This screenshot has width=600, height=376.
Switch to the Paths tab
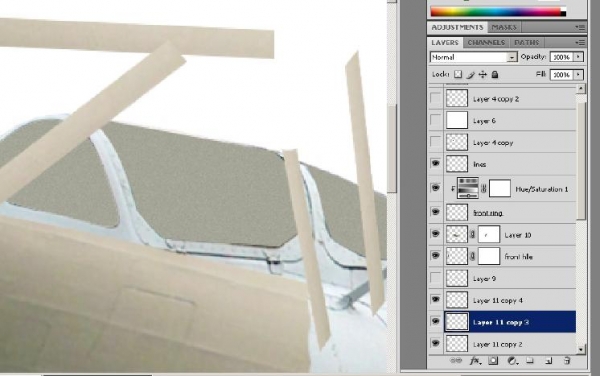(x=527, y=42)
